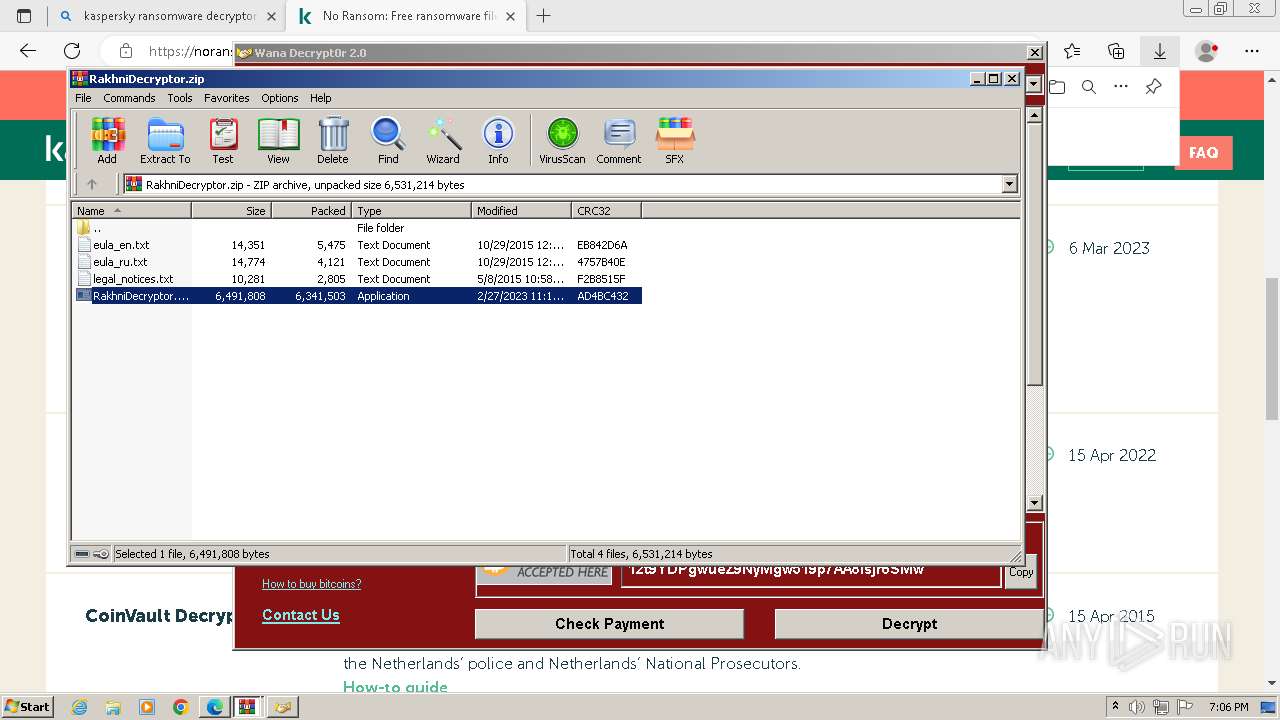This screenshot has width=1280, height=720.
Task: Click the FAQ button on Kaspersky page
Action: (x=1203, y=153)
